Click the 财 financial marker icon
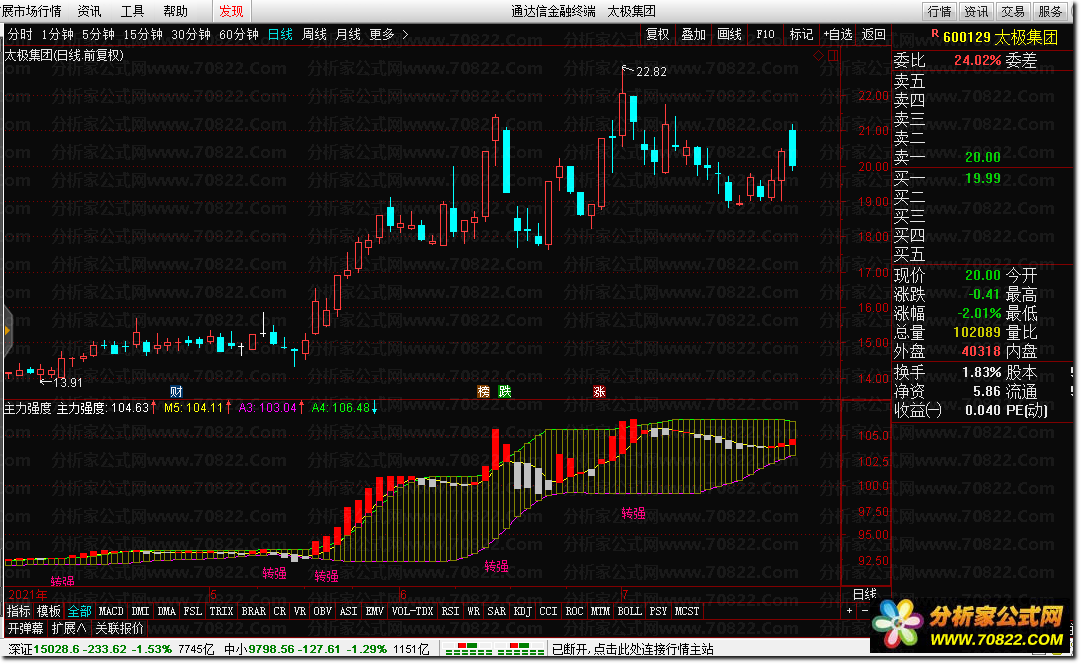Viewport: 1082px width, 664px height. [x=176, y=391]
